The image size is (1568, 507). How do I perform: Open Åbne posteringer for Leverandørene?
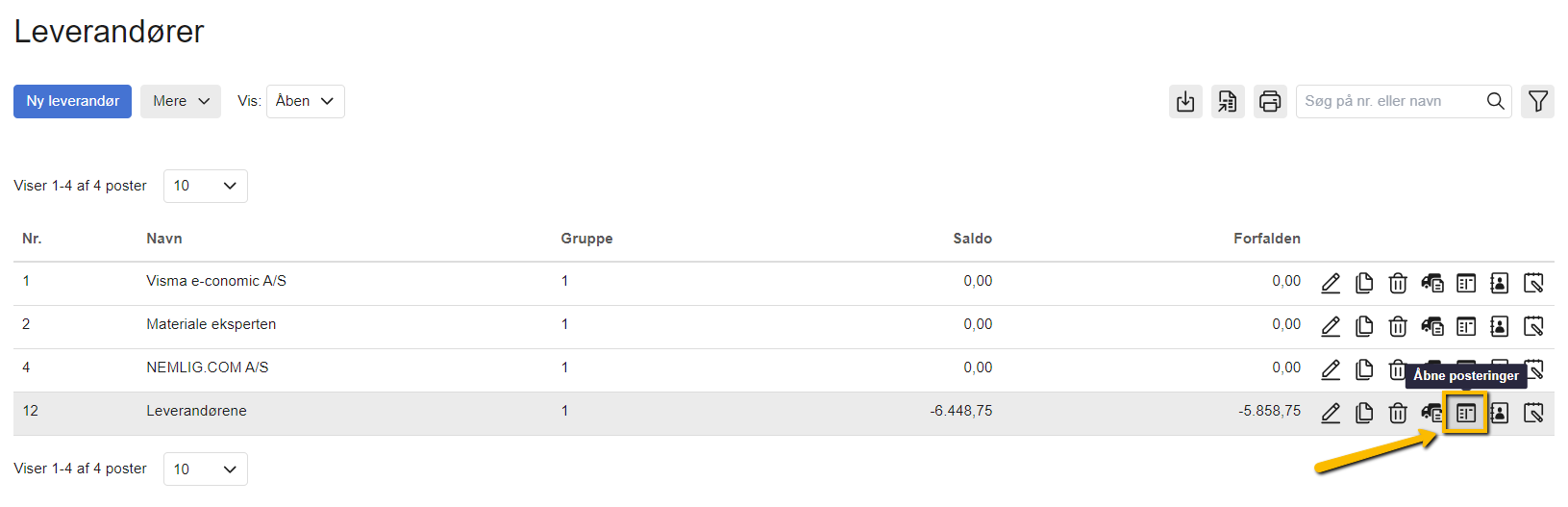pos(1465,413)
